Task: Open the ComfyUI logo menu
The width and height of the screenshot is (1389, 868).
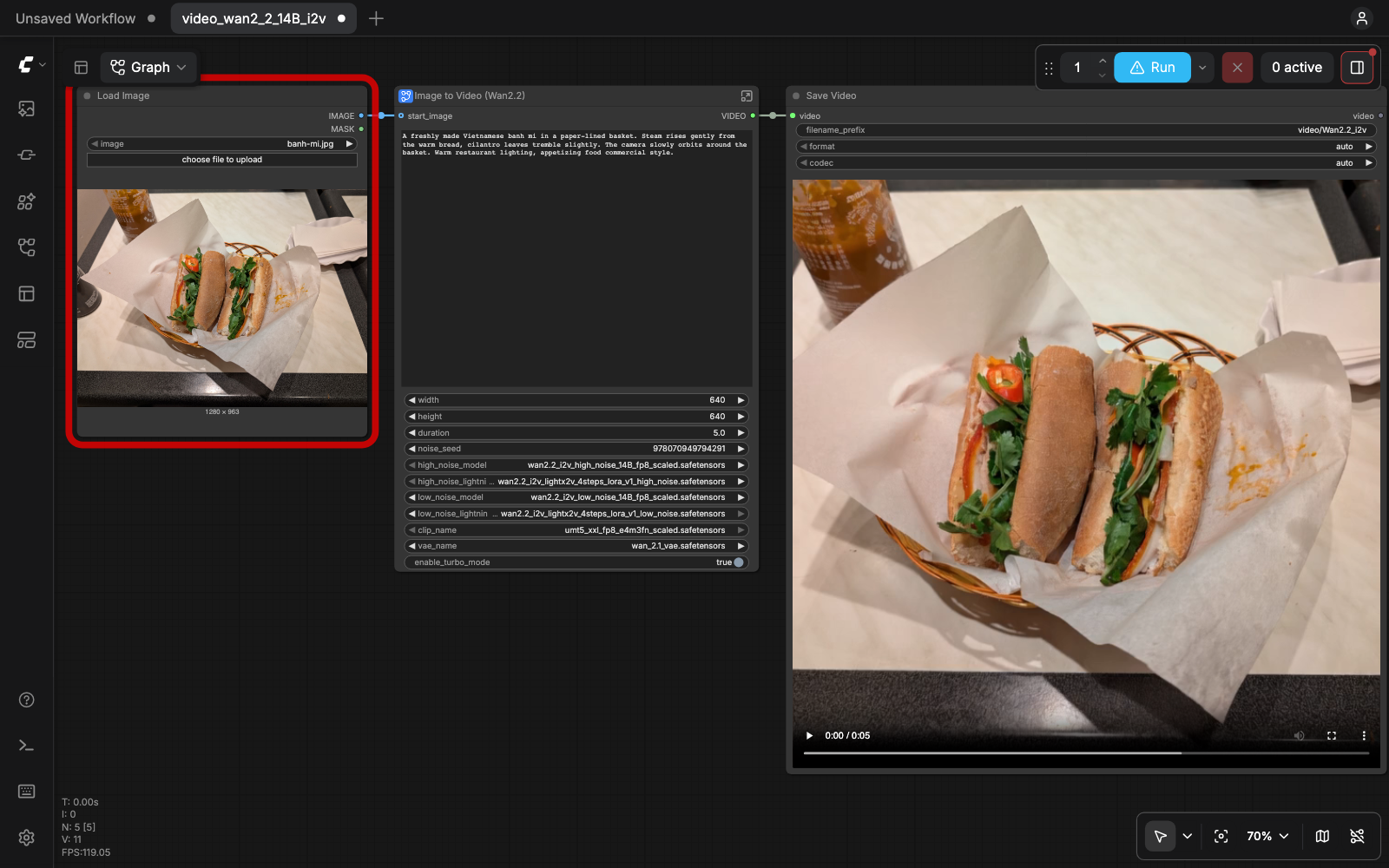Action: tap(31, 65)
